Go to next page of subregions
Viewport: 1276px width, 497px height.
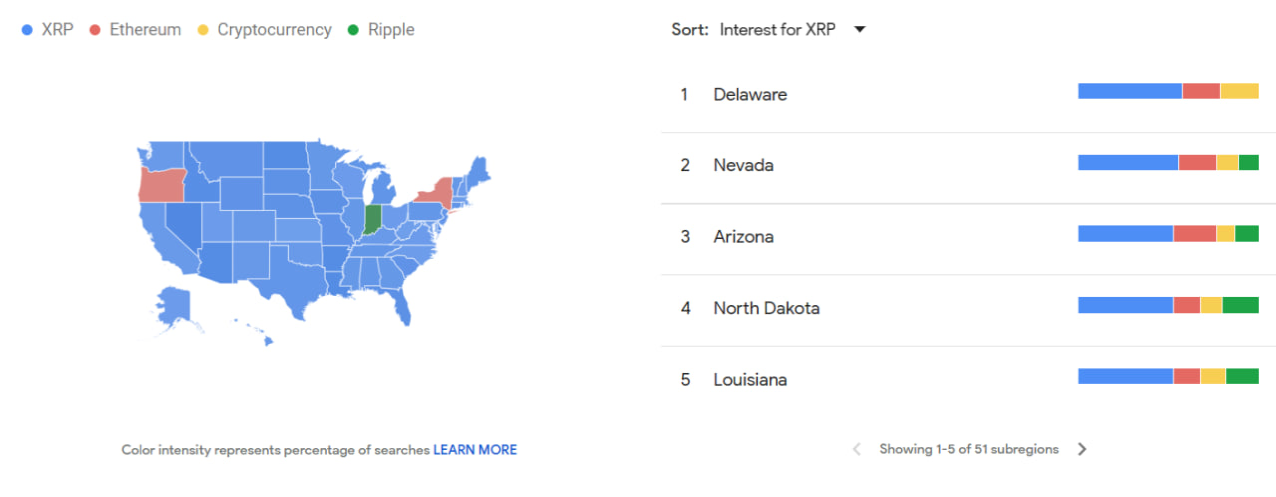coord(1082,449)
